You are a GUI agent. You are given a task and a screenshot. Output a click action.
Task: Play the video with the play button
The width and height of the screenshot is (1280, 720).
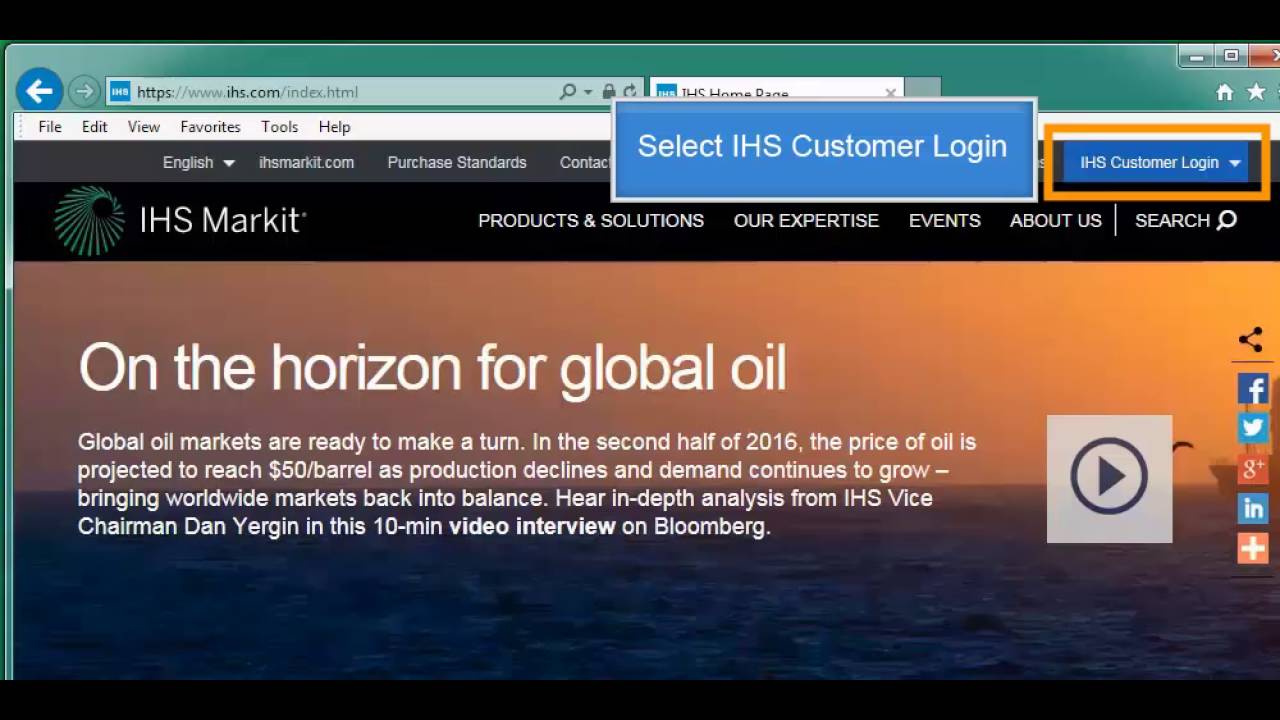tap(1109, 478)
